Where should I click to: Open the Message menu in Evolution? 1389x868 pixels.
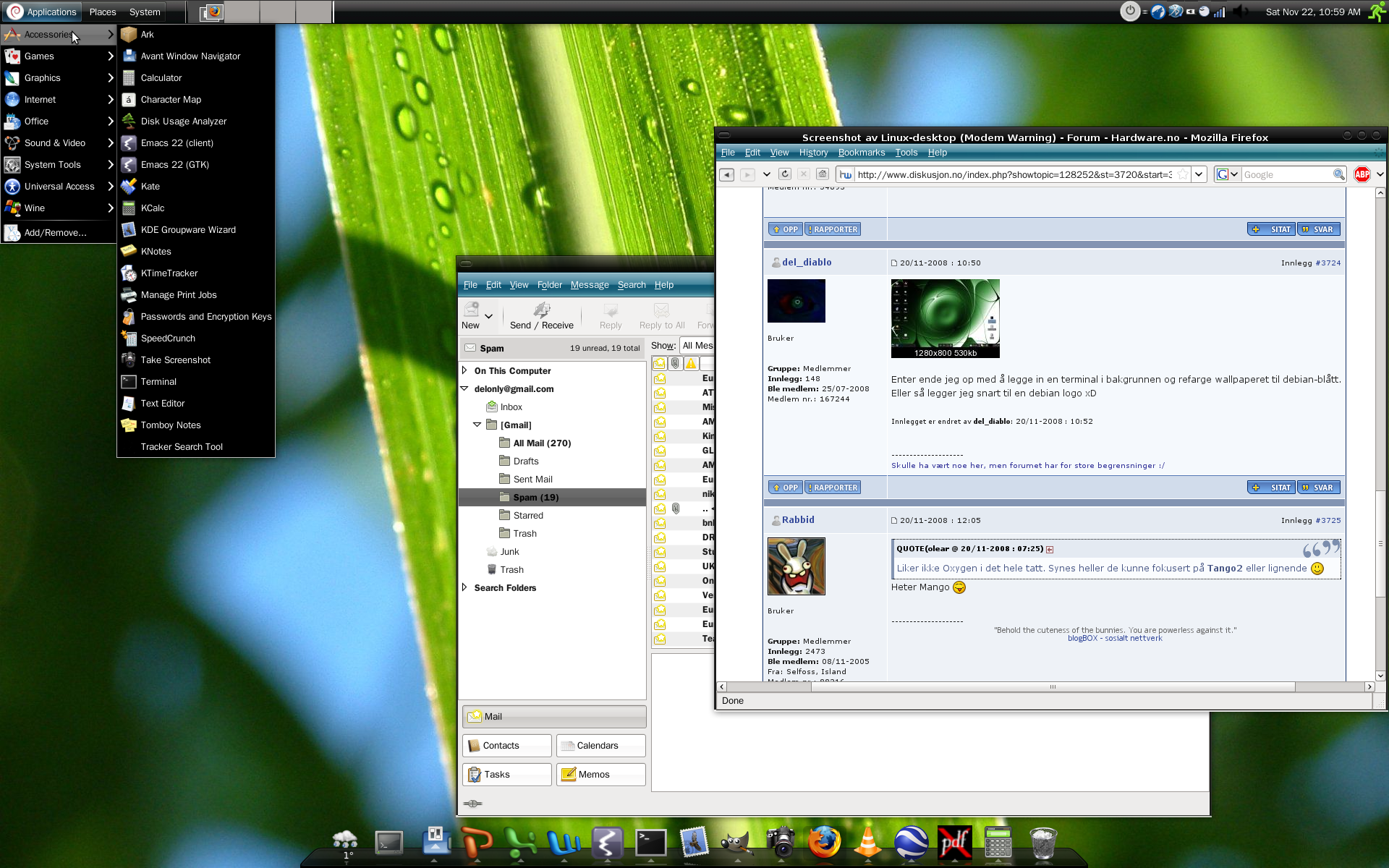pos(590,285)
